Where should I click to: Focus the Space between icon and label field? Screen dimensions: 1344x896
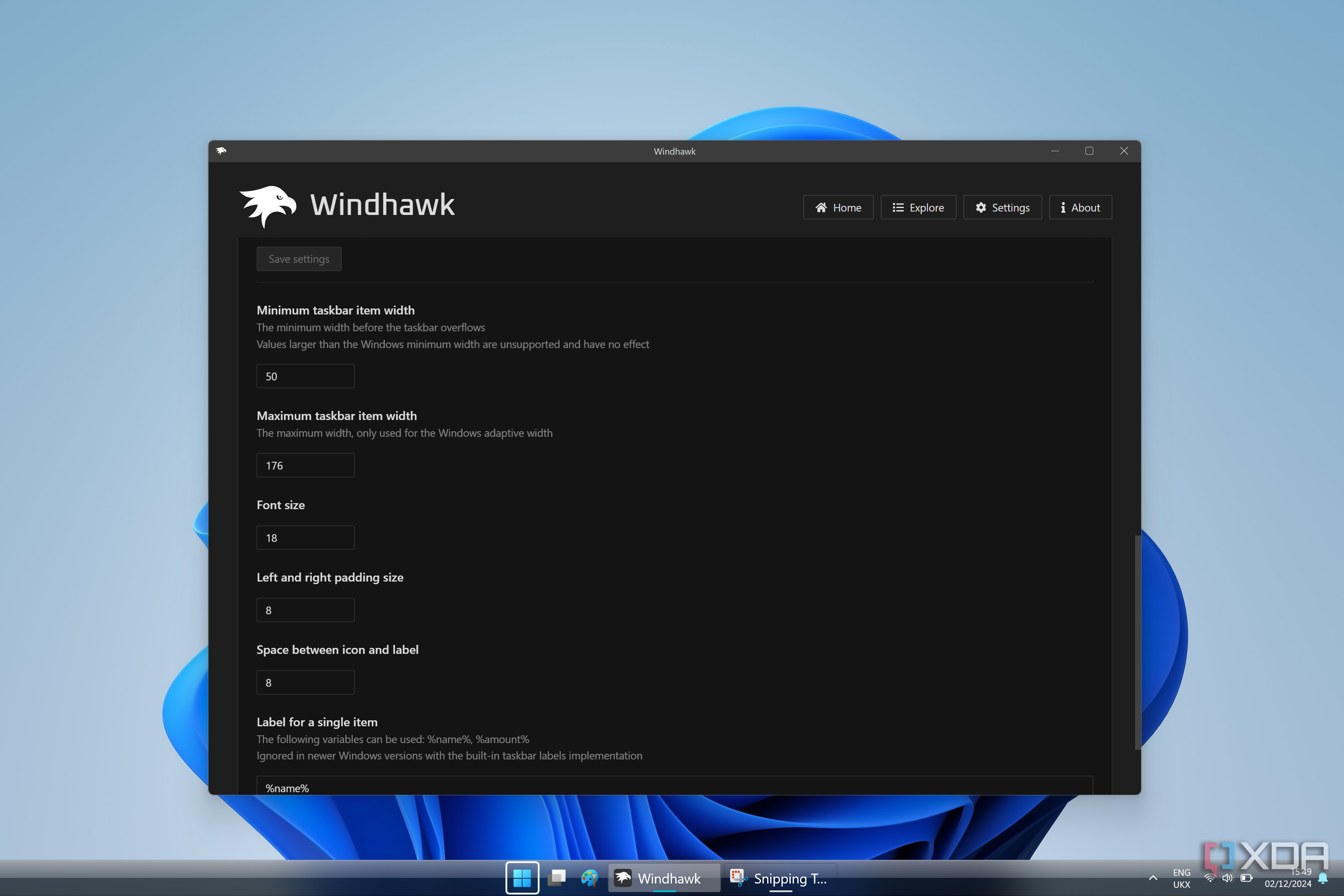pyautogui.click(x=305, y=682)
